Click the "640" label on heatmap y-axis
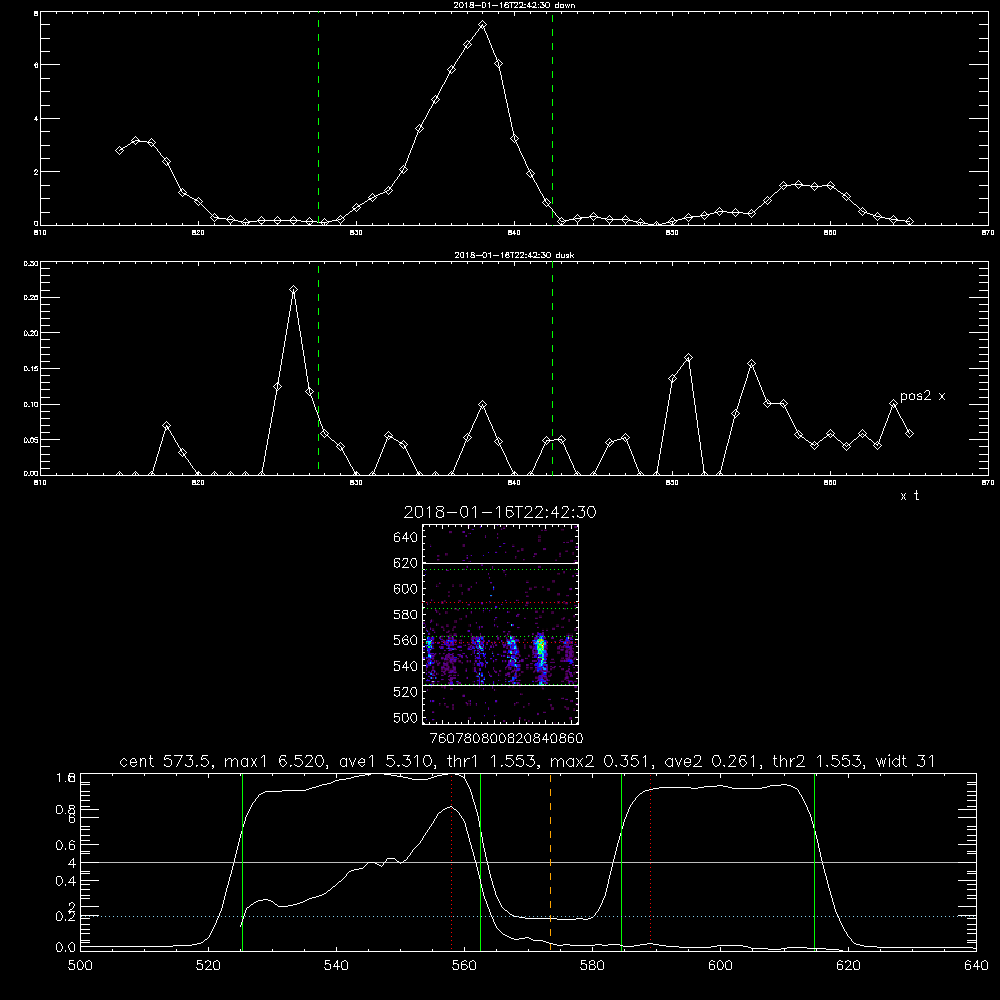The height and width of the screenshot is (1000, 1000). click(x=406, y=538)
